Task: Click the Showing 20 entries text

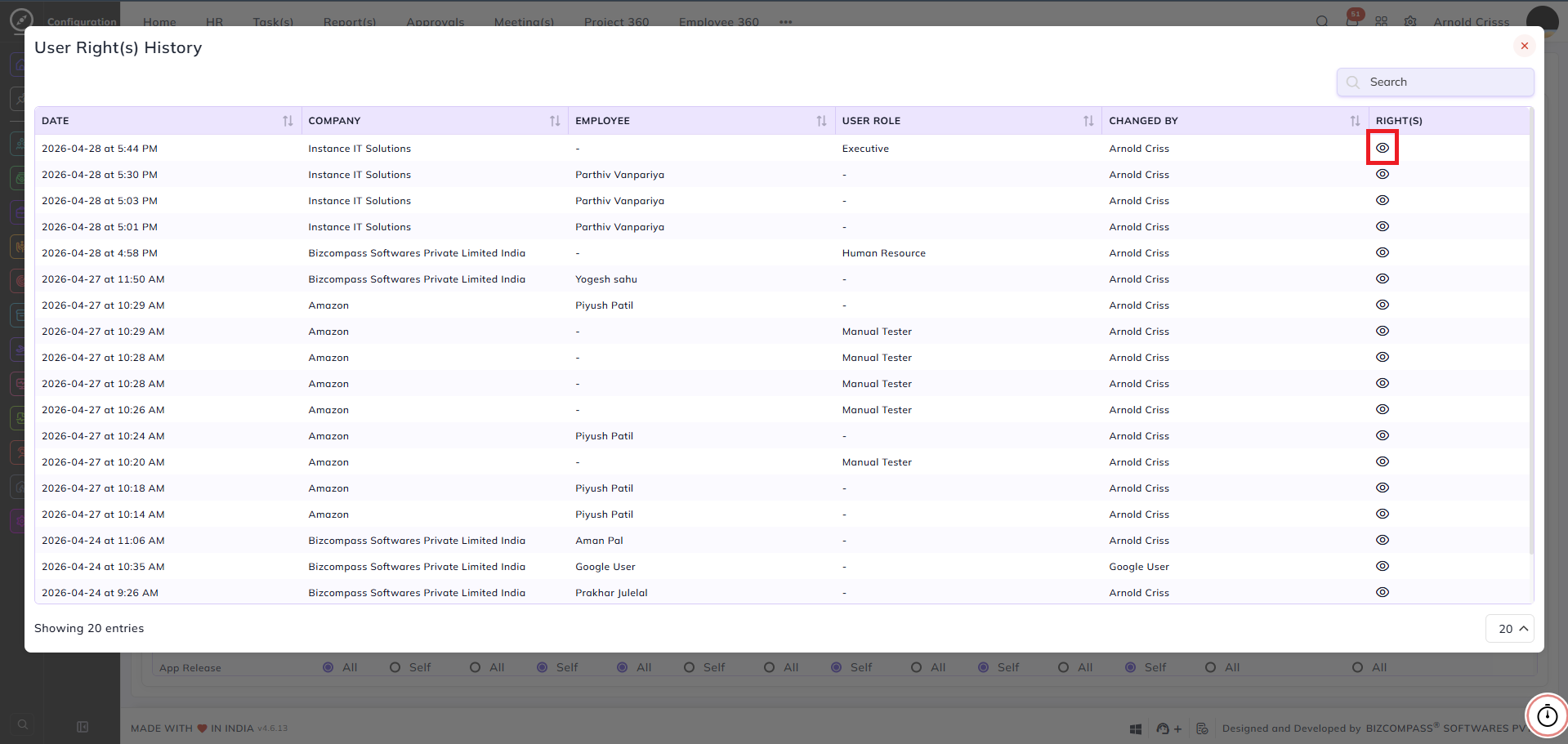Action: click(x=89, y=628)
